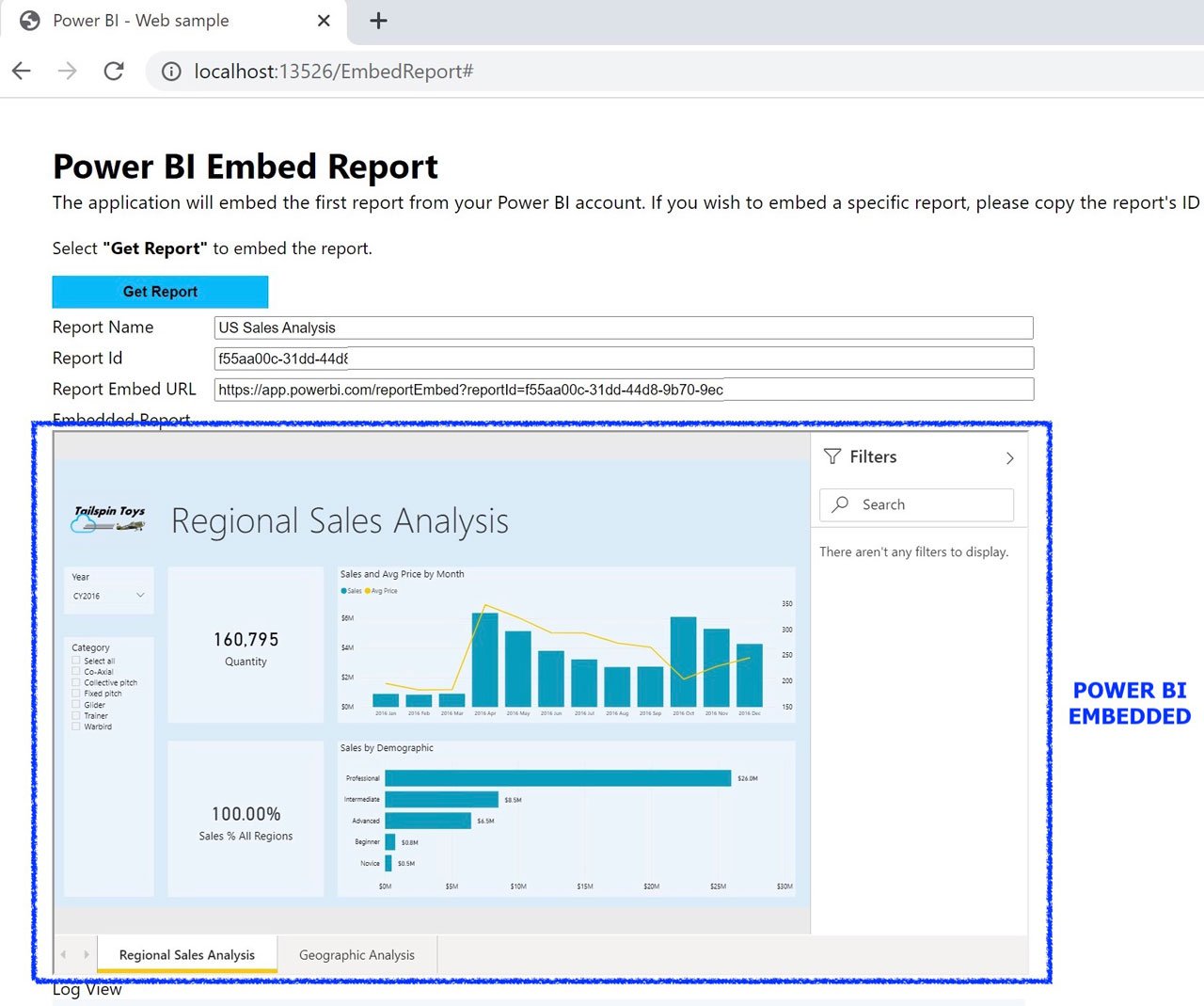Click the 2016 Oct sales bar
The image size is (1204, 1006).
point(684,662)
